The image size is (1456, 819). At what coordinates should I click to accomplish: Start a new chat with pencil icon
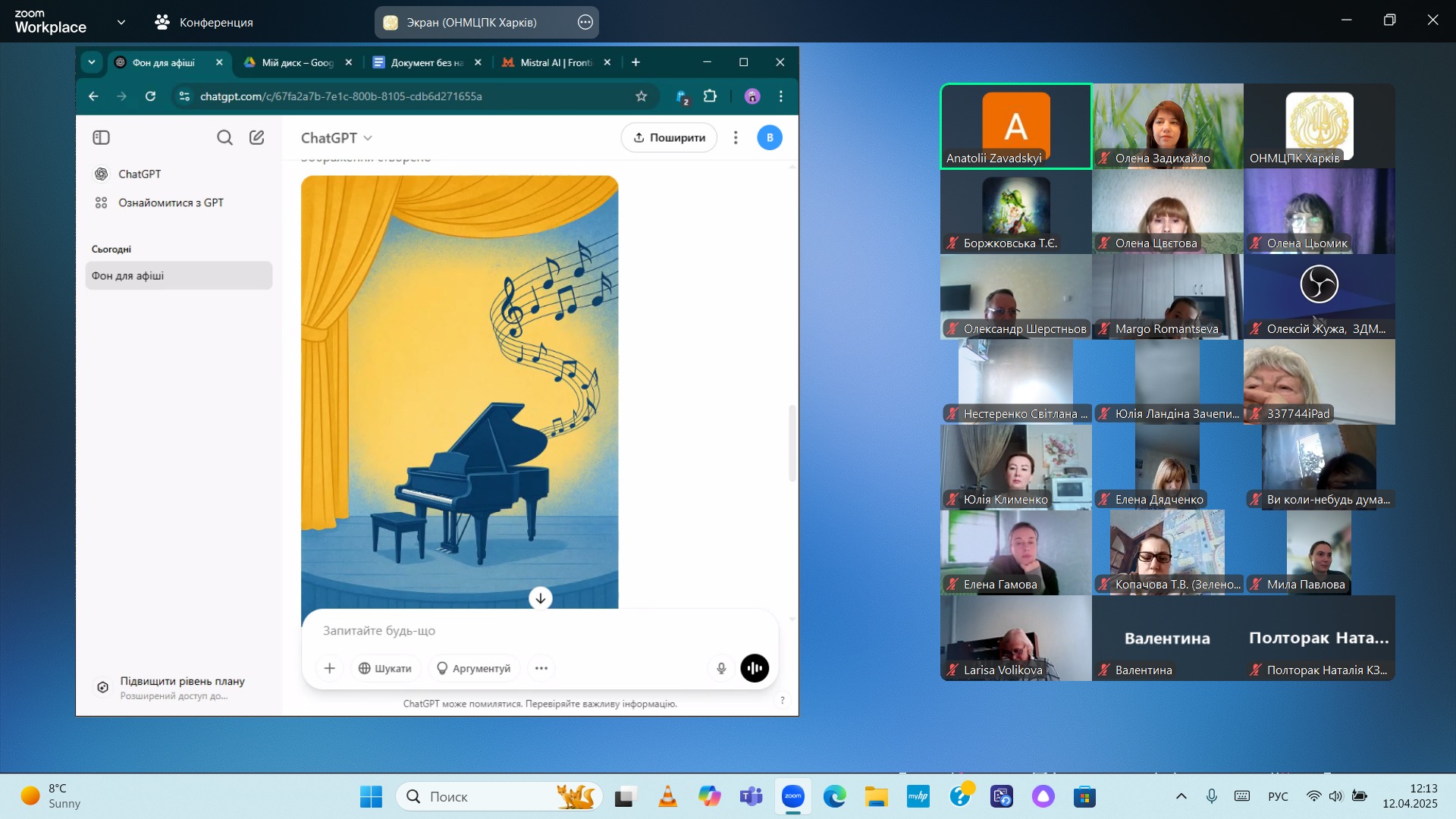tap(257, 137)
